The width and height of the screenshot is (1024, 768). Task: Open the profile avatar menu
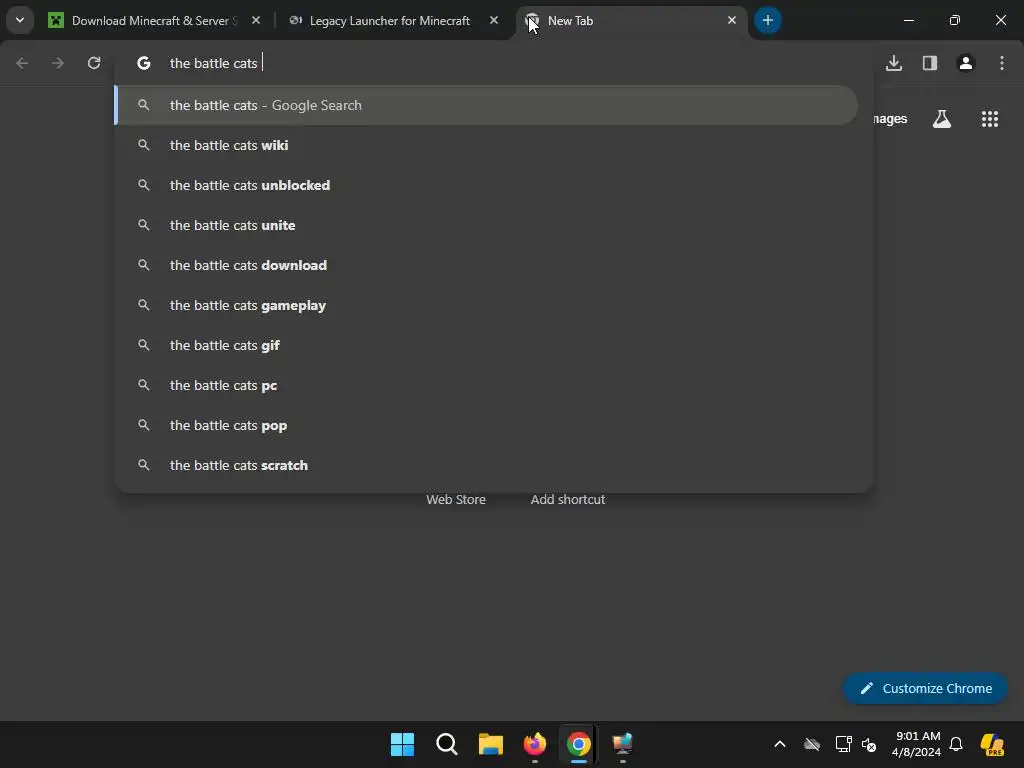click(x=965, y=63)
